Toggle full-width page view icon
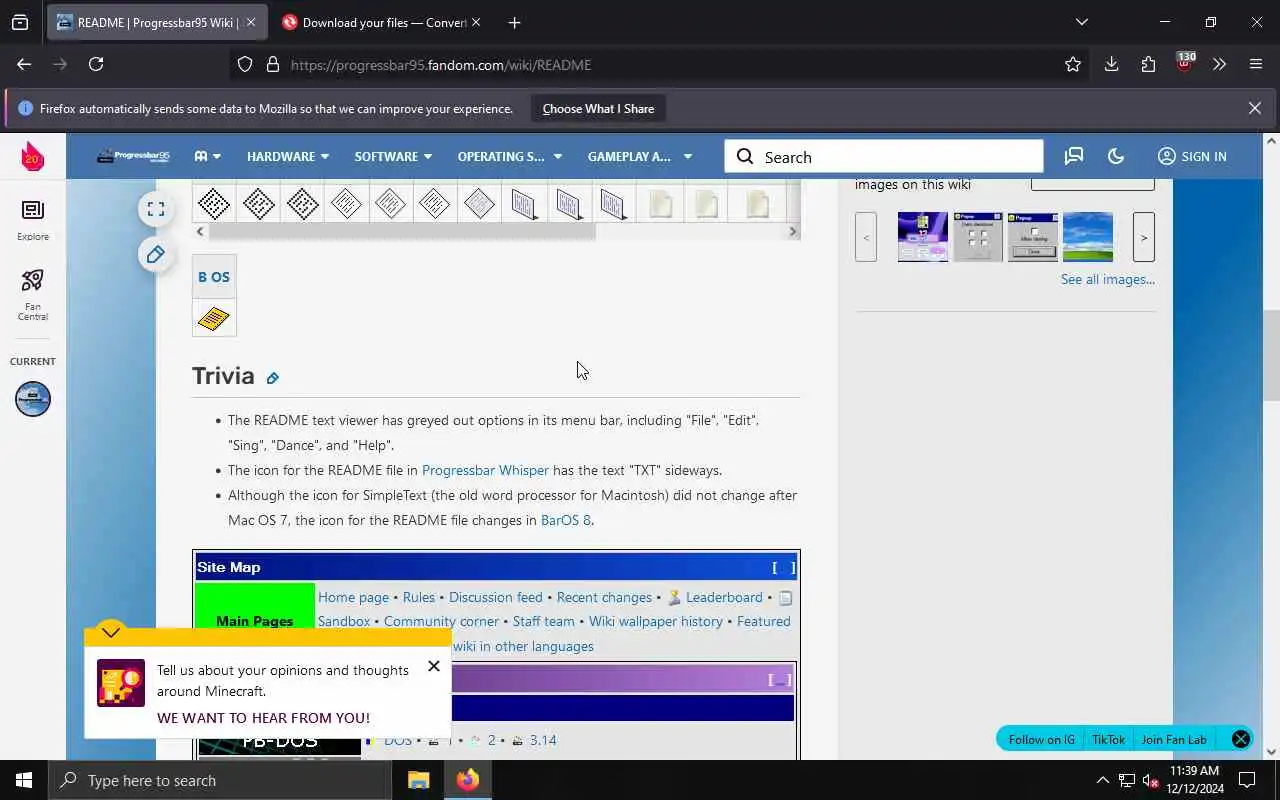Image resolution: width=1280 pixels, height=800 pixels. pyautogui.click(x=156, y=209)
